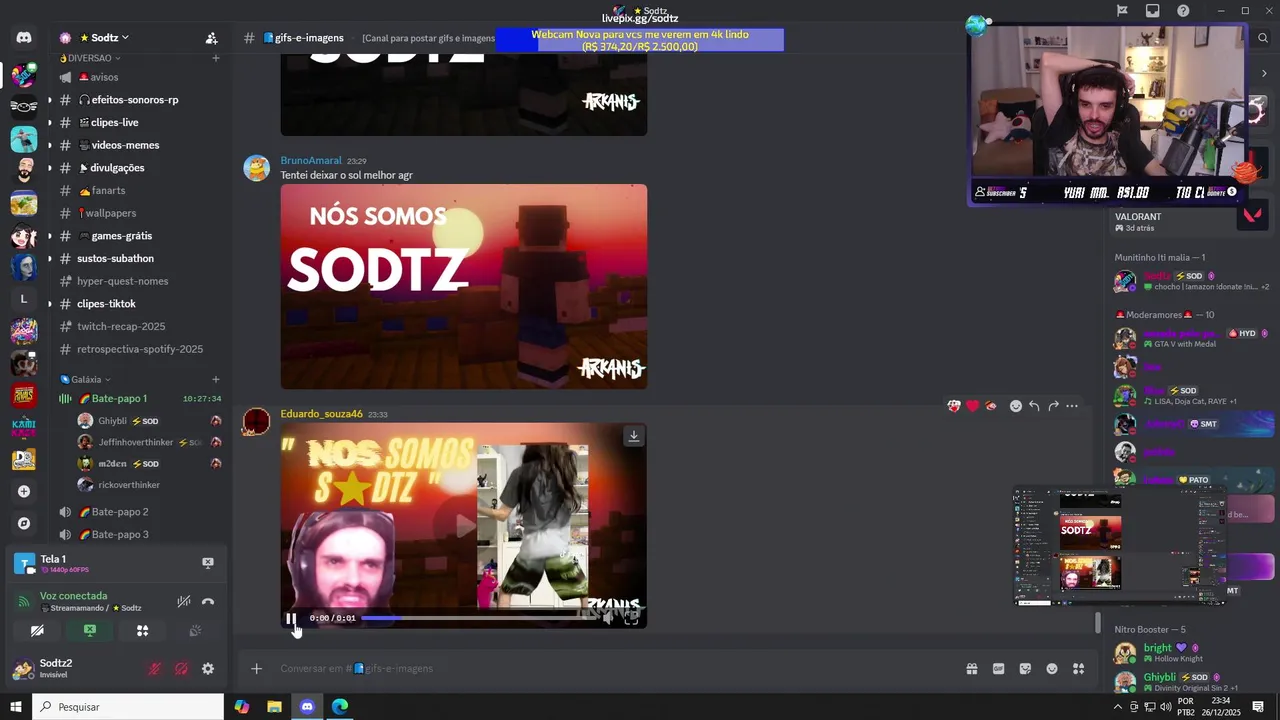This screenshot has height=720, width=1280.
Task: Open gift picker in message bar
Action: [971, 669]
